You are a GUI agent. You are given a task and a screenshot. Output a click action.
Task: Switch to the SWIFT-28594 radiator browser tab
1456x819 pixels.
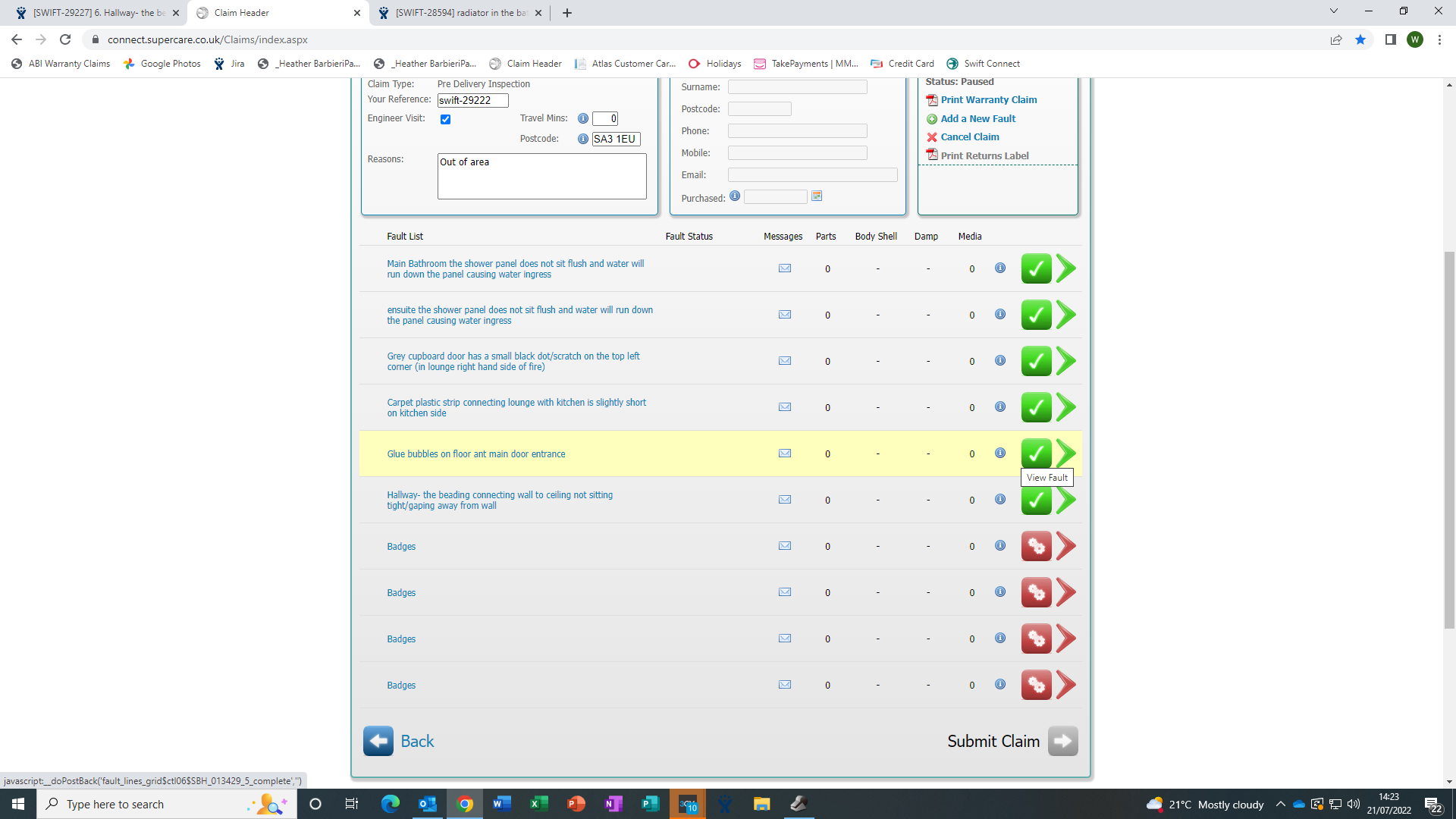point(460,13)
